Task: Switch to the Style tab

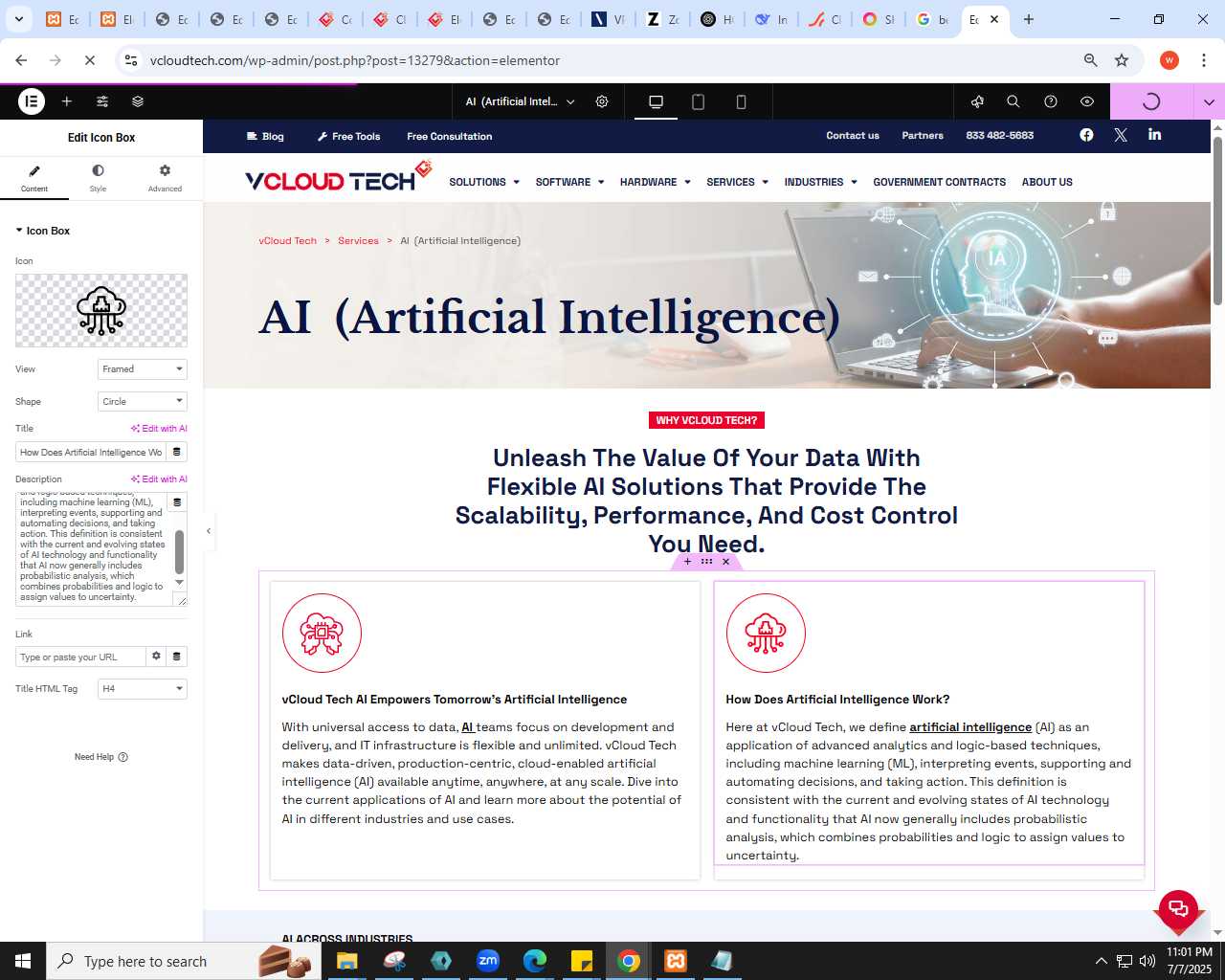Action: [98, 178]
